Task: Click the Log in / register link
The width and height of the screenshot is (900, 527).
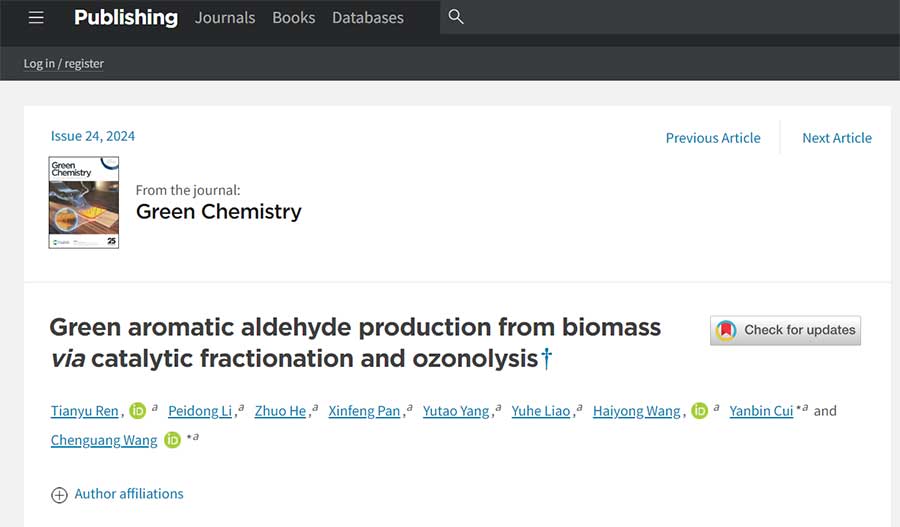Action: (x=64, y=63)
